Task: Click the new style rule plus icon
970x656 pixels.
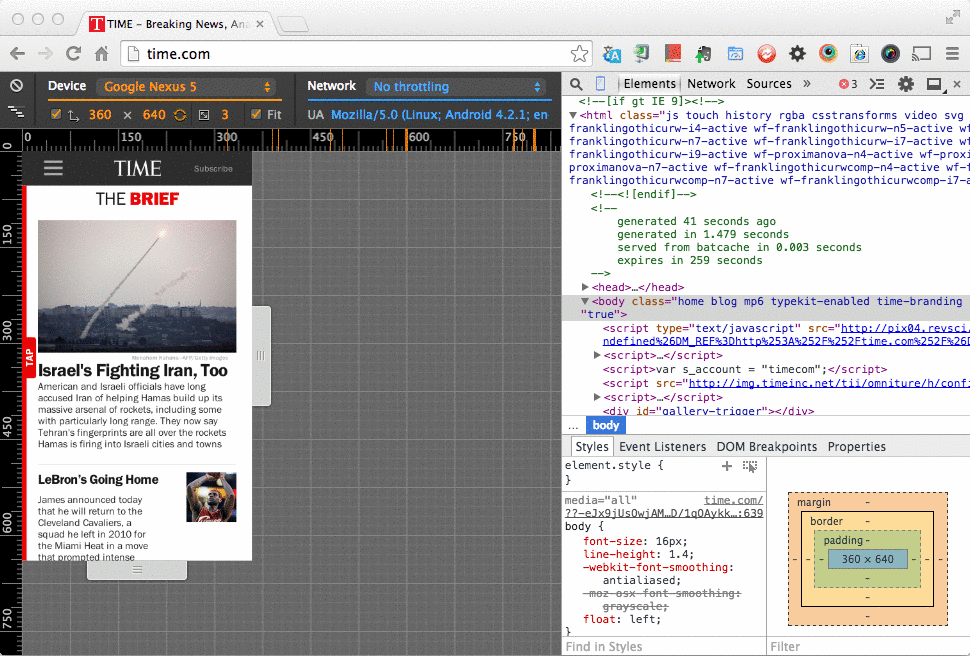Action: [727, 466]
